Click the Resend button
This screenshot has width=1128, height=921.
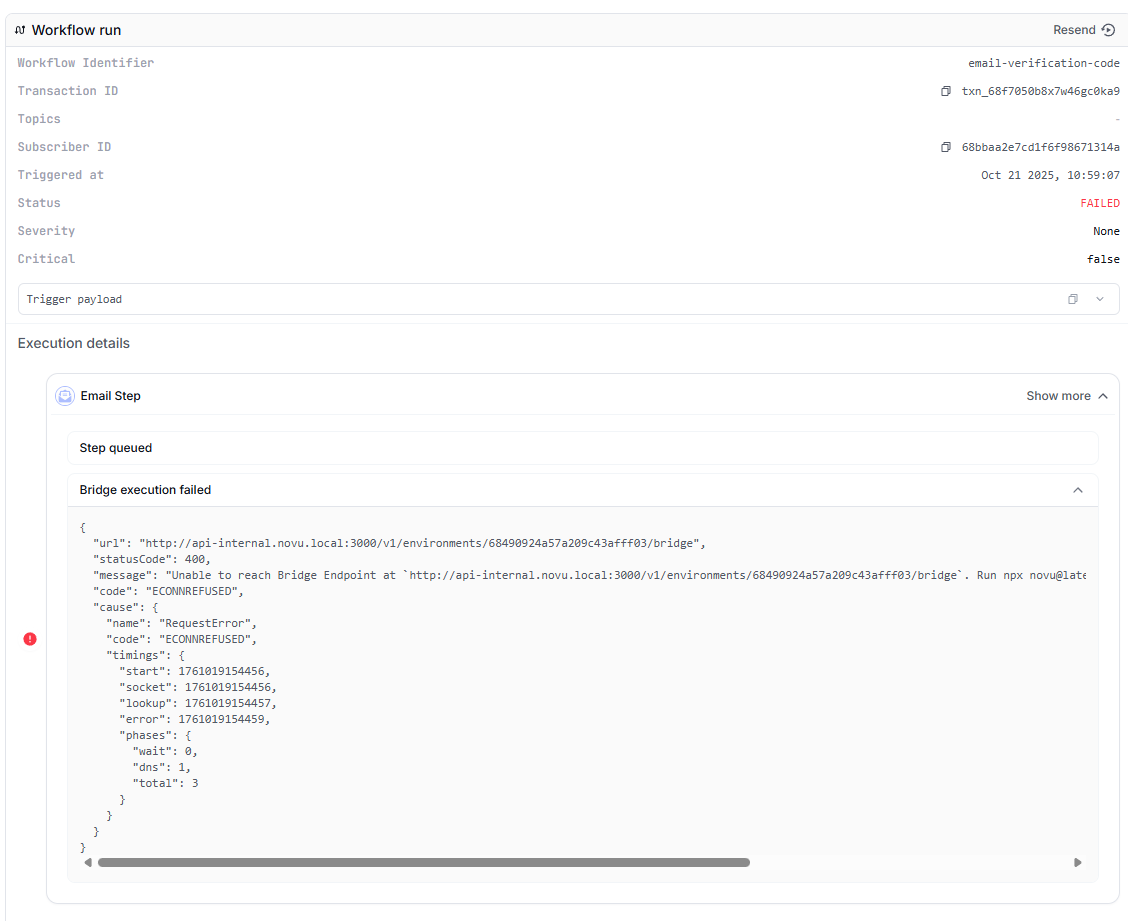[x=1083, y=30]
